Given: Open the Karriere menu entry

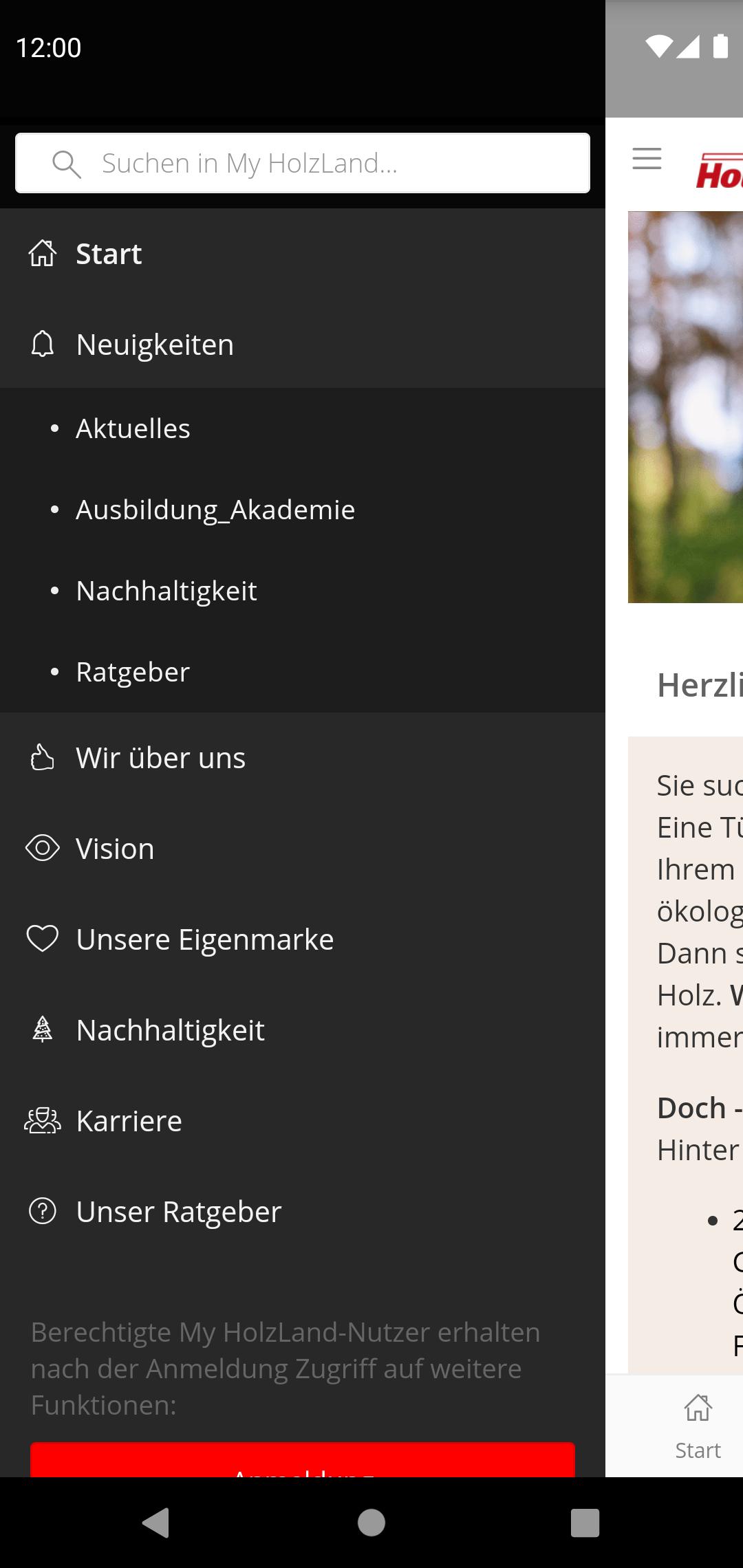Looking at the screenshot, I should [x=303, y=1121].
